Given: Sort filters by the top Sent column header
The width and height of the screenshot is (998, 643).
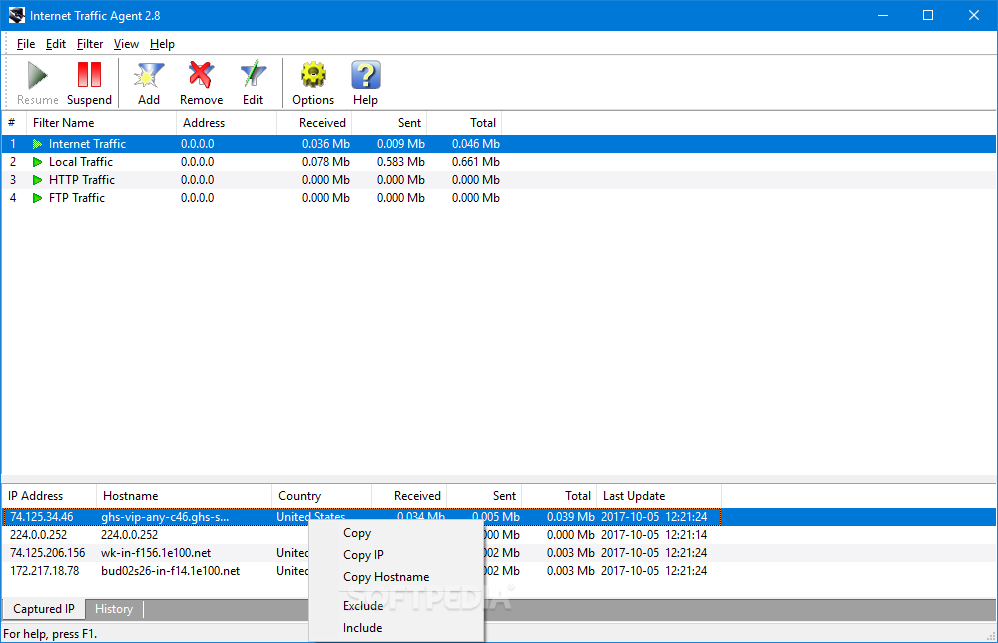Looking at the screenshot, I should click(x=389, y=123).
